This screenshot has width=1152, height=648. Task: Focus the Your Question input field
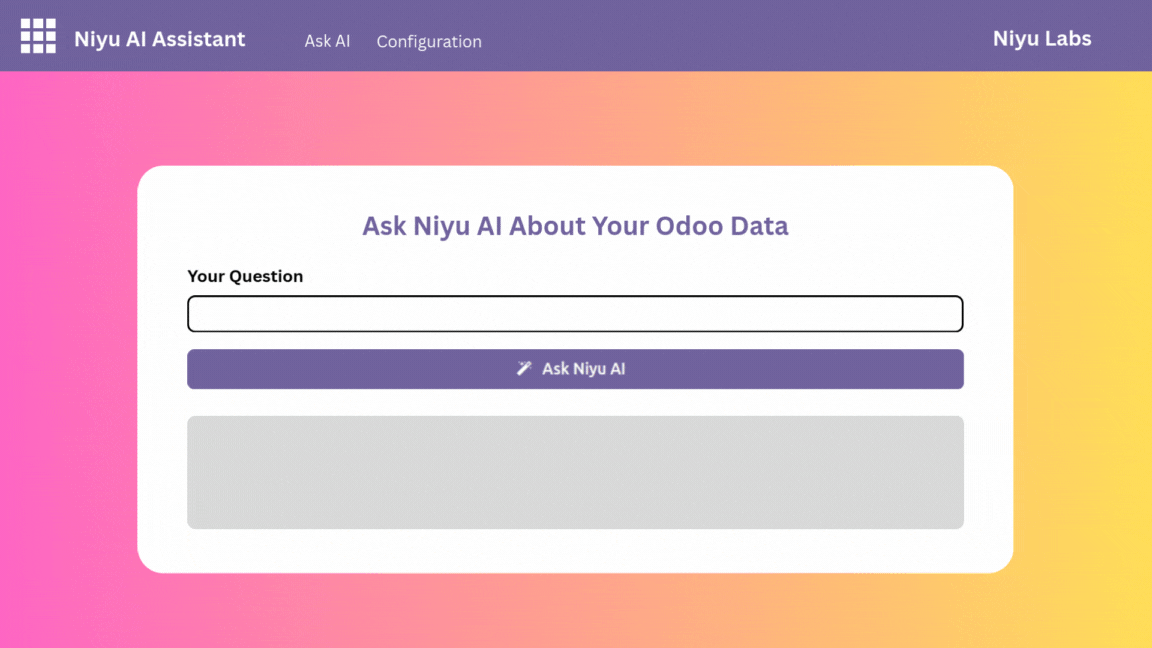click(575, 314)
